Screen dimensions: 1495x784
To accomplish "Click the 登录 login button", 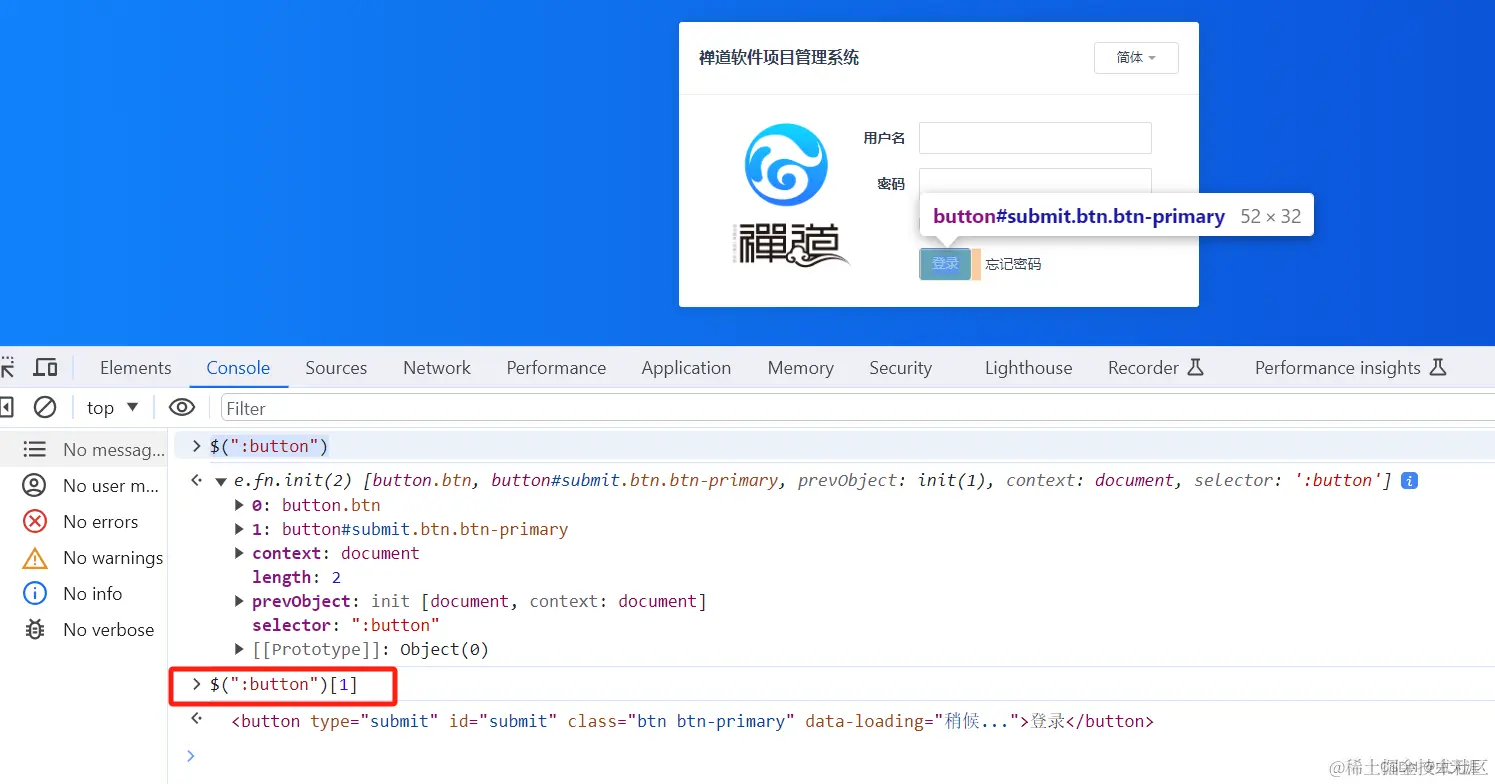I will 945,264.
